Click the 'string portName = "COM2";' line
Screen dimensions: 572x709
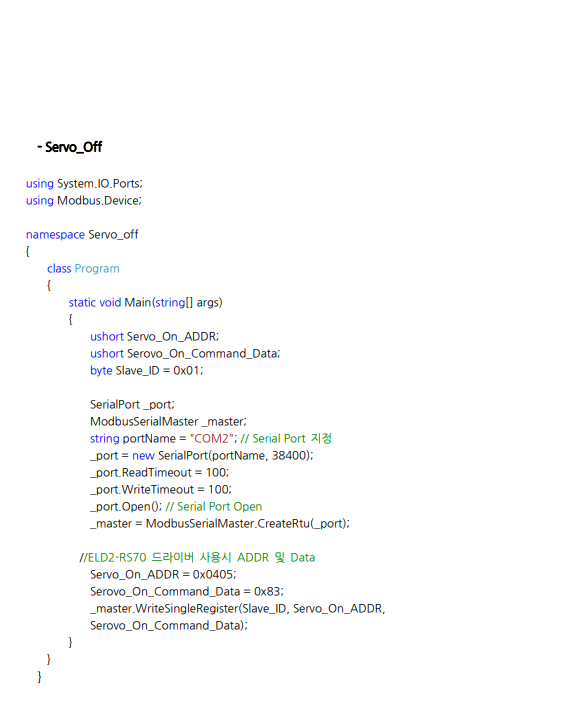(x=163, y=439)
